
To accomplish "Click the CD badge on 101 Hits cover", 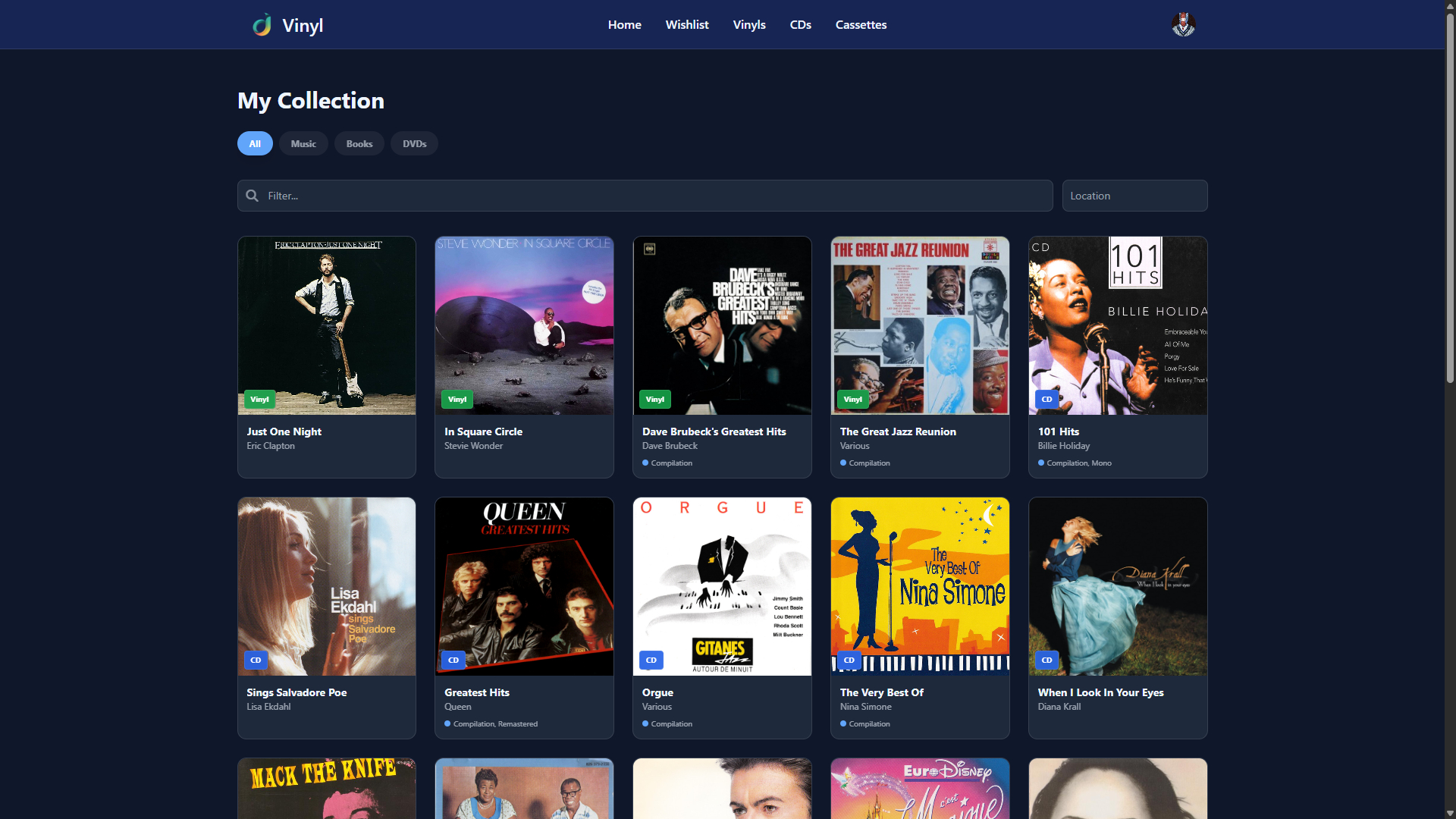I will coord(1046,400).
